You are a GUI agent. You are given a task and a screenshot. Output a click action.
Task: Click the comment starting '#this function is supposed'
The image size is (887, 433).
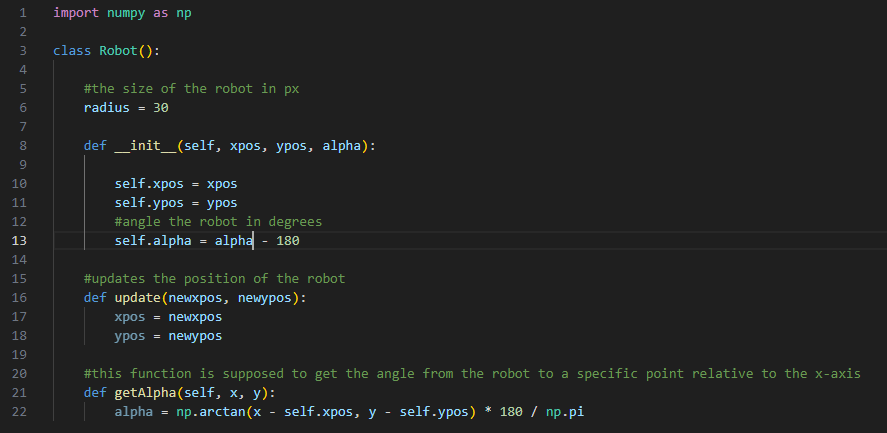472,374
